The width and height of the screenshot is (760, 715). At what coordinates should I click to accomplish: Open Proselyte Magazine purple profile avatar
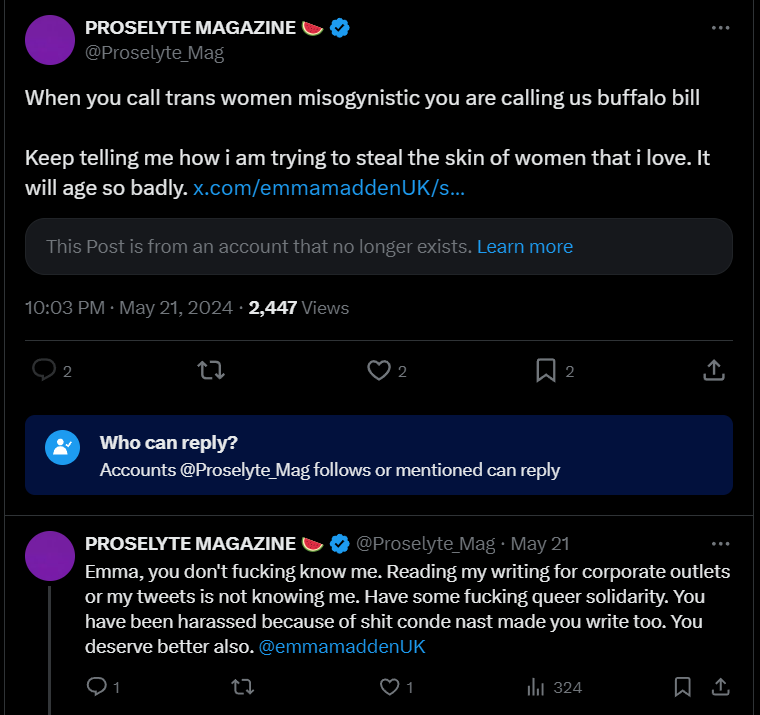click(50, 40)
